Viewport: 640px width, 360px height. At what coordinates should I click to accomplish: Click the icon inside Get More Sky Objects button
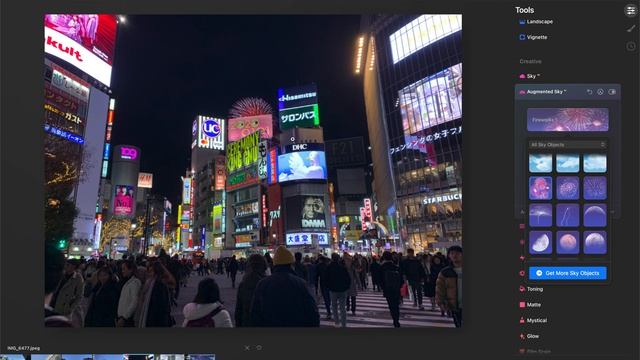click(539, 273)
